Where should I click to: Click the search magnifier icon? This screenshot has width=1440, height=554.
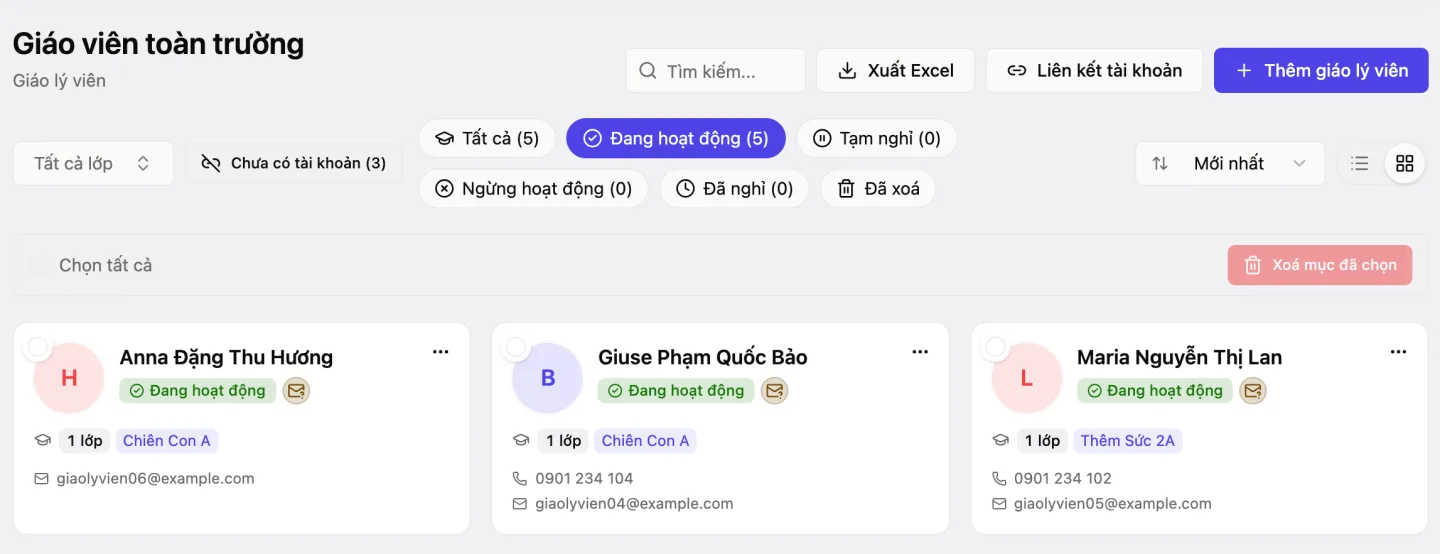coord(648,71)
